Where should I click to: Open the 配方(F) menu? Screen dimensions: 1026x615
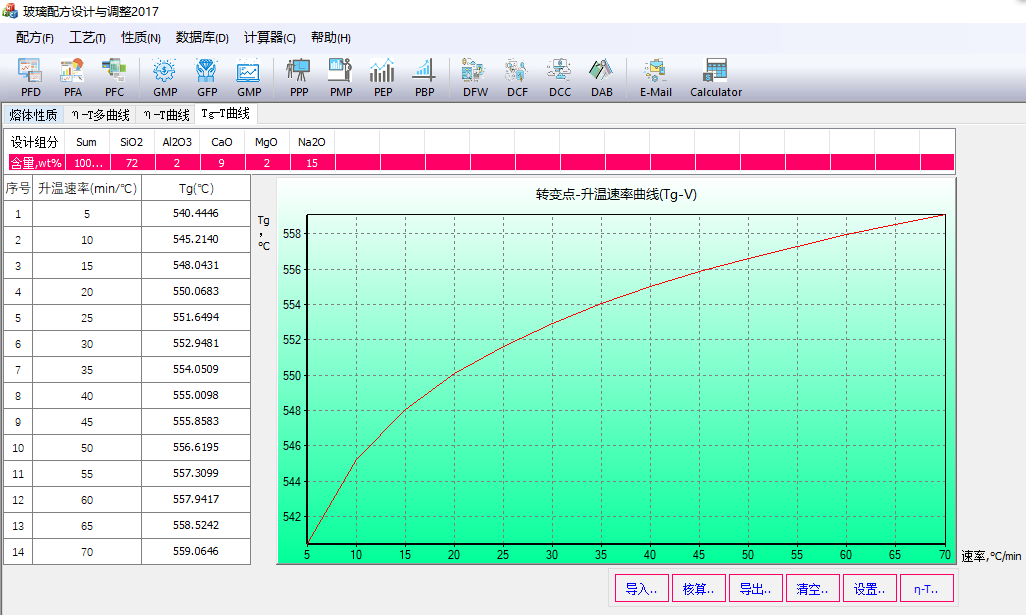35,38
